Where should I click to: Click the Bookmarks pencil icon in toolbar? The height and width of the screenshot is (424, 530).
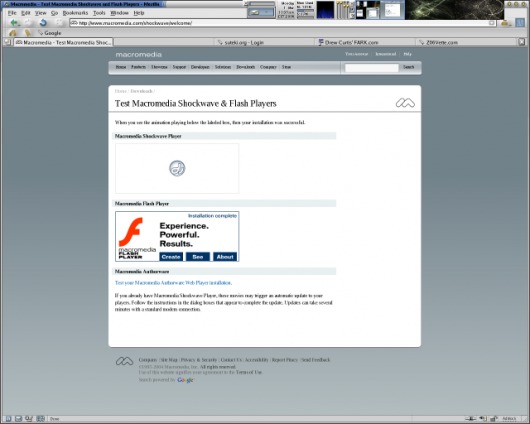(28, 33)
